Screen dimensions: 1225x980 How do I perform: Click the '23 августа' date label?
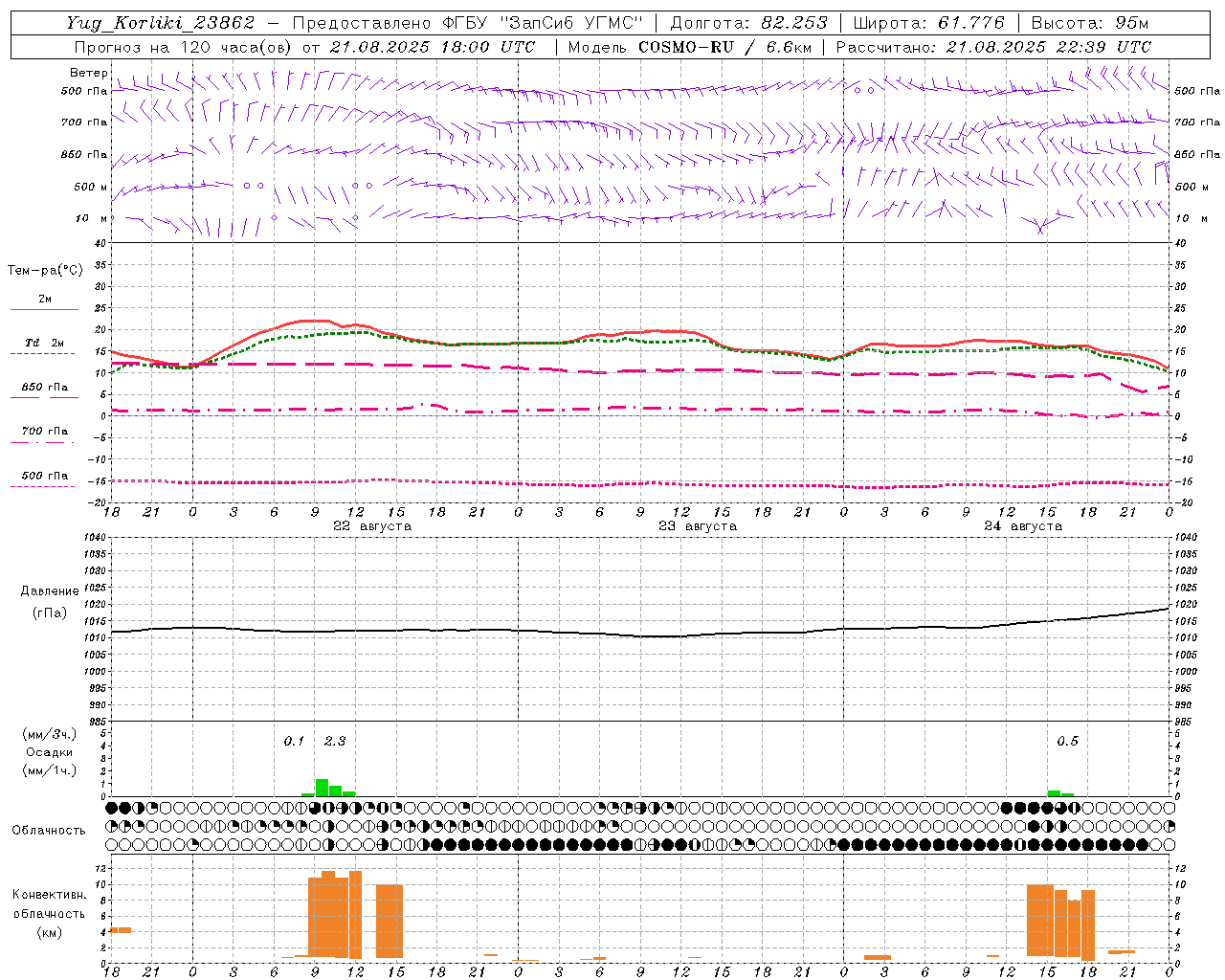[698, 526]
